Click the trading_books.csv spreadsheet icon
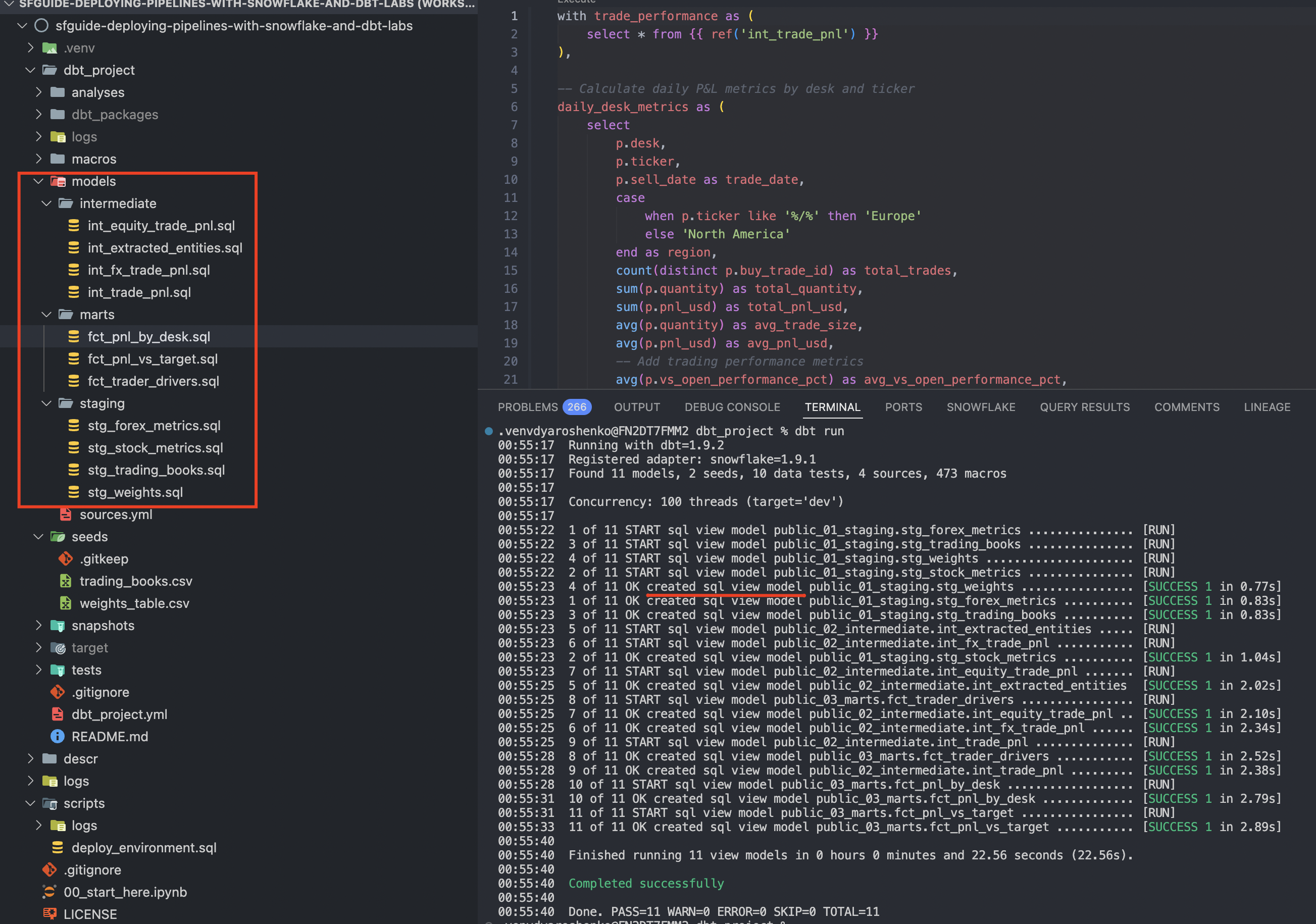The image size is (1316, 924). (x=65, y=581)
